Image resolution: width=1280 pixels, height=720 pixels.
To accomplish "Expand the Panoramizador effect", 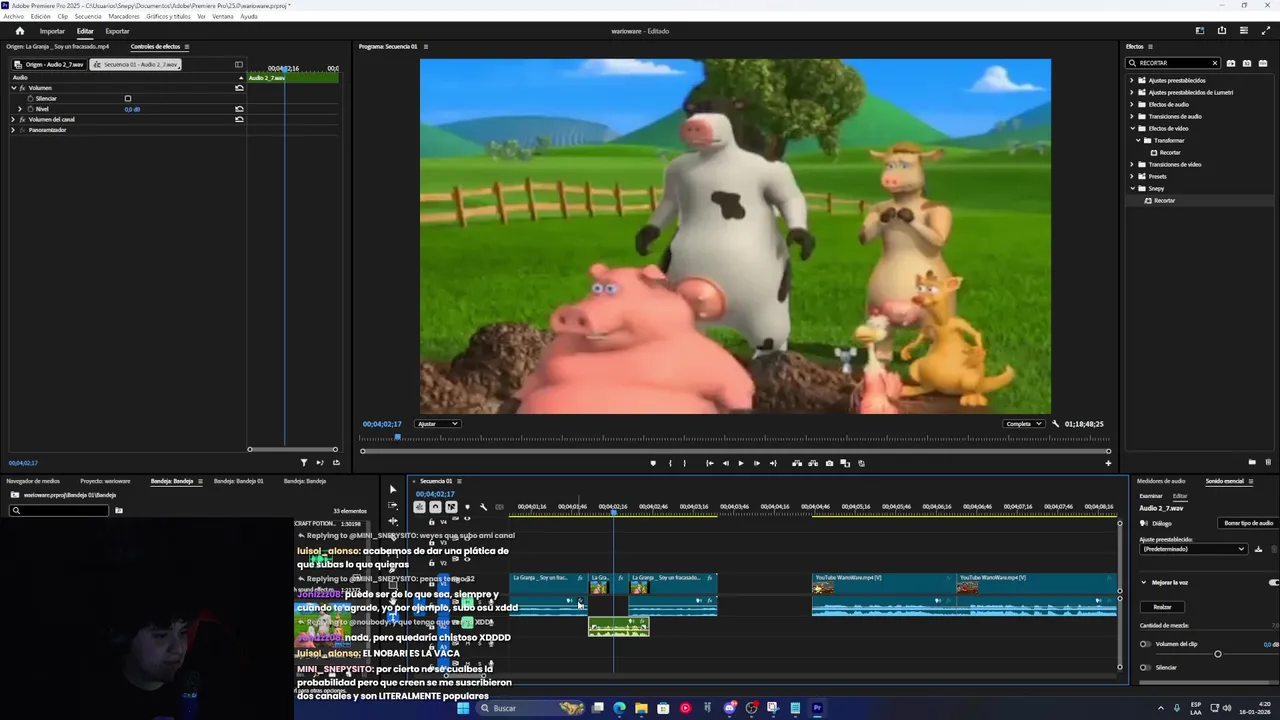I will 13,130.
